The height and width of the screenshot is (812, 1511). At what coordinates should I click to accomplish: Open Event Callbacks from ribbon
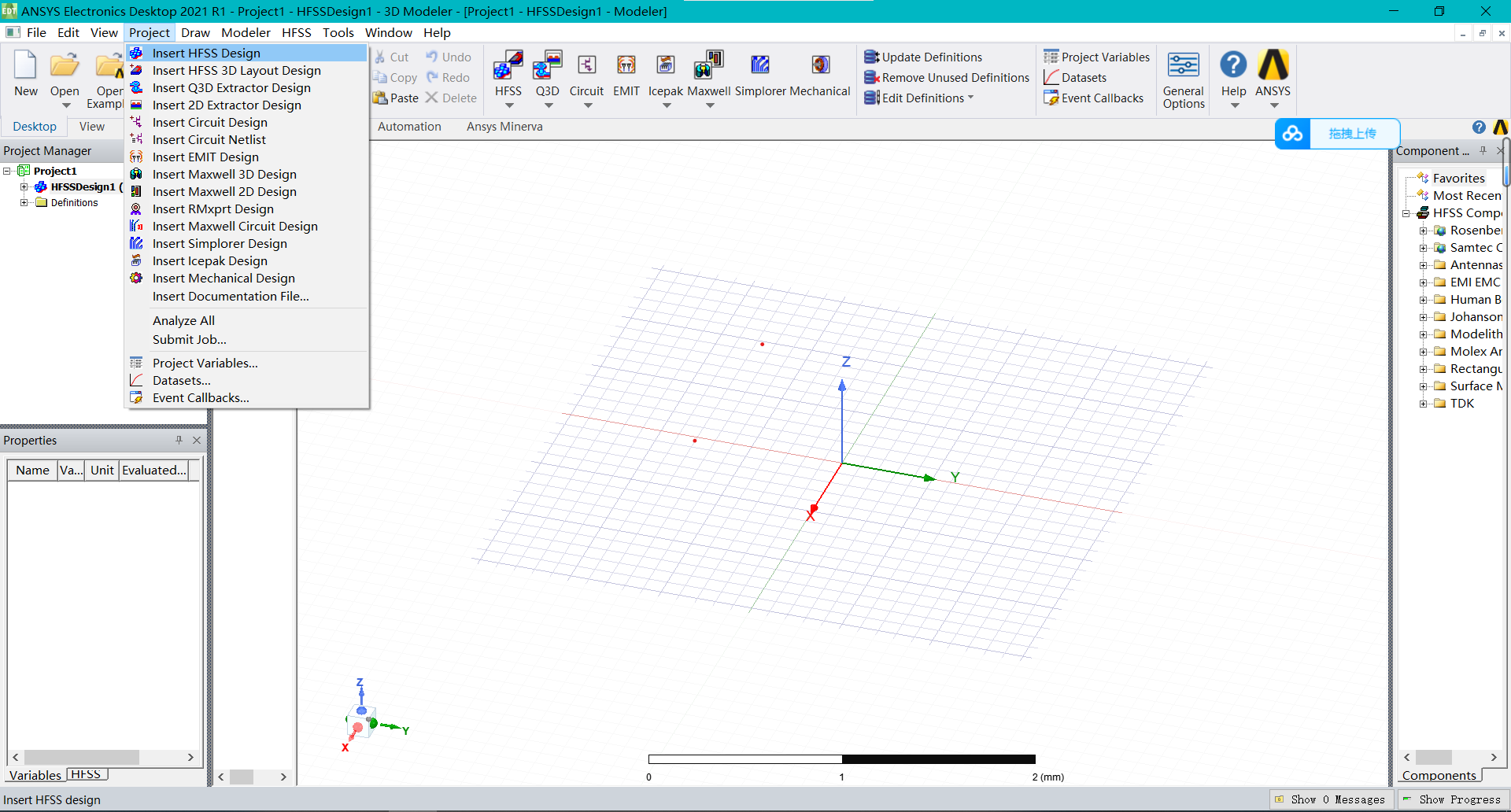(x=1093, y=98)
